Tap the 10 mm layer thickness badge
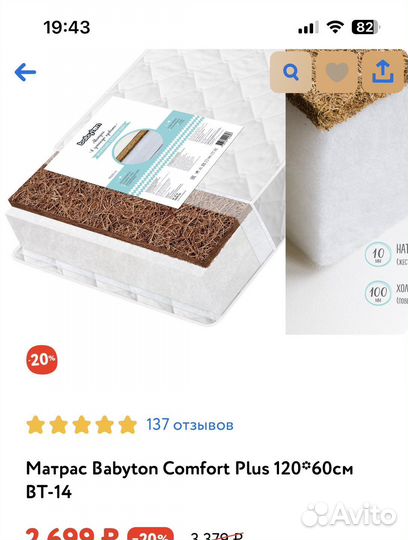Viewport: 408px width, 540px height. [378, 254]
